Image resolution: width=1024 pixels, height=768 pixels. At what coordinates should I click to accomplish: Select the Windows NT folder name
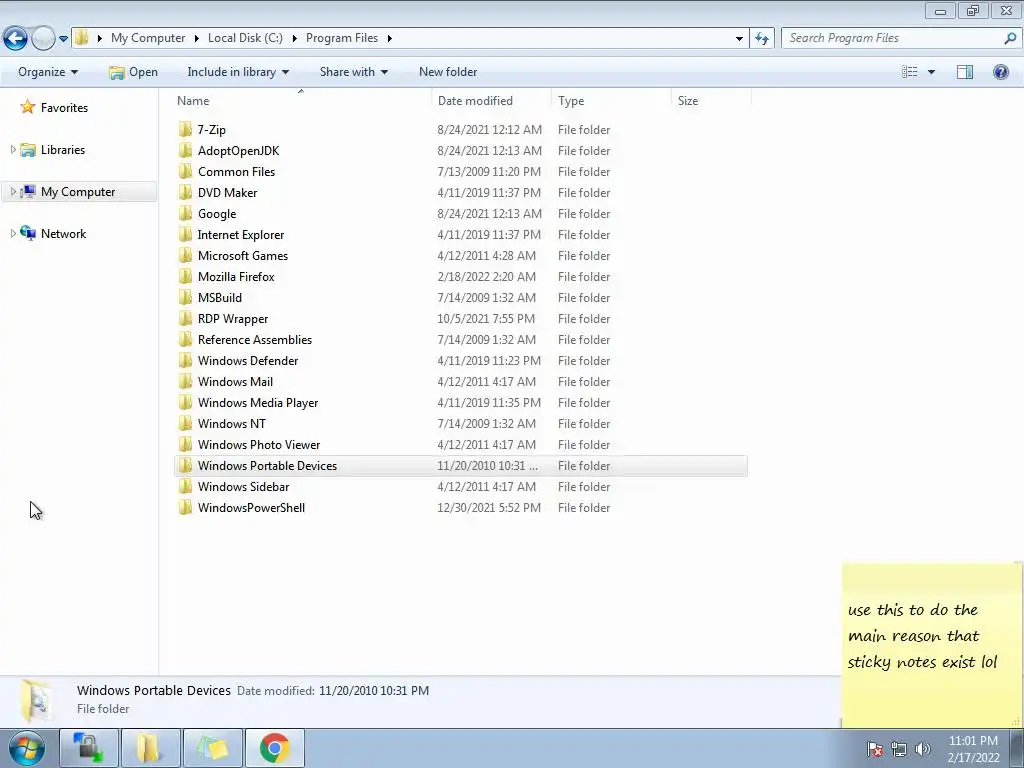[231, 423]
